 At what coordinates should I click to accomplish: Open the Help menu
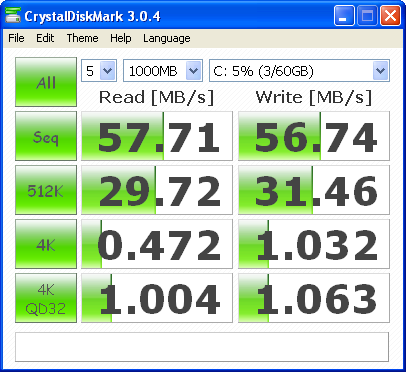point(121,38)
